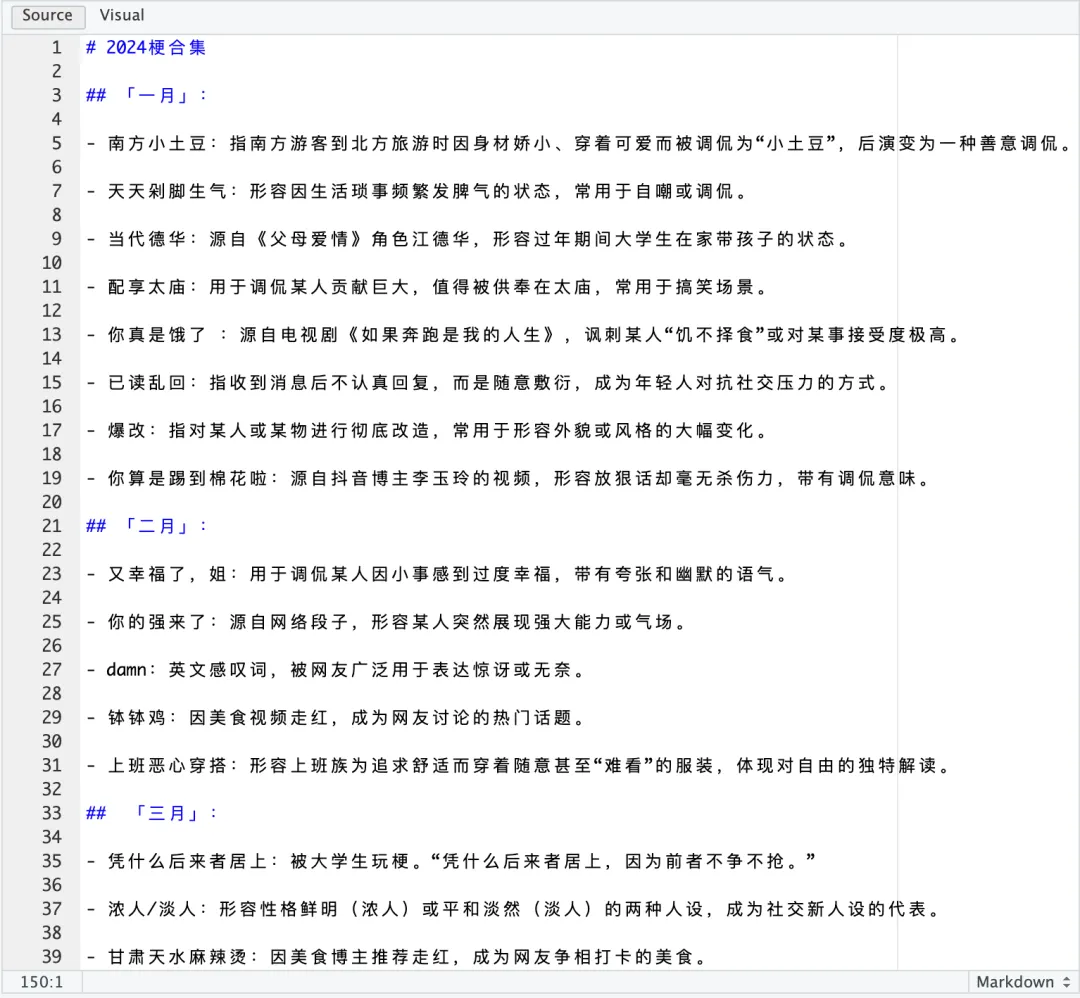Click line number 1 in the gutter
1080x998 pixels.
tap(56, 48)
